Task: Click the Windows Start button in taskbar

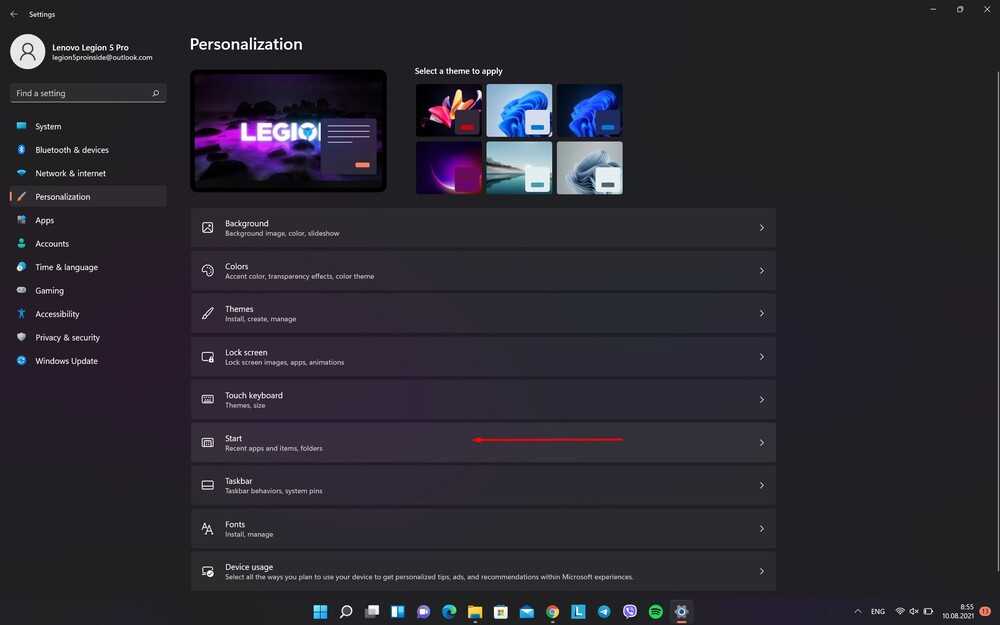Action: [x=320, y=611]
